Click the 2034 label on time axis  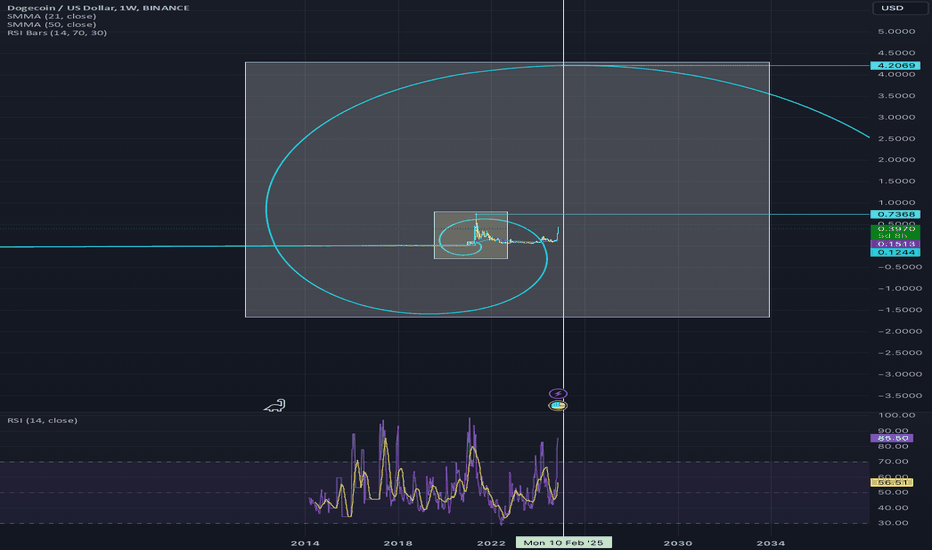pos(770,543)
